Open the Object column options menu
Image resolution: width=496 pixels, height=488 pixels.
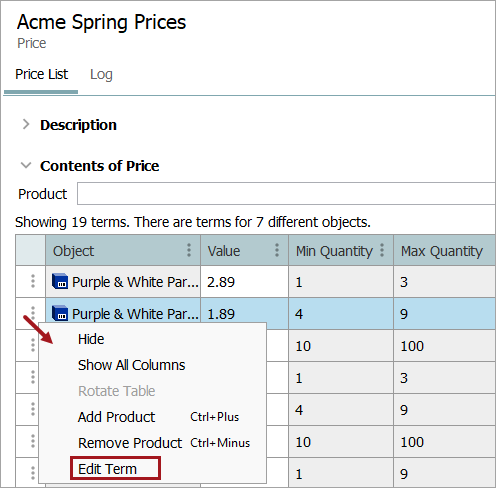189,250
